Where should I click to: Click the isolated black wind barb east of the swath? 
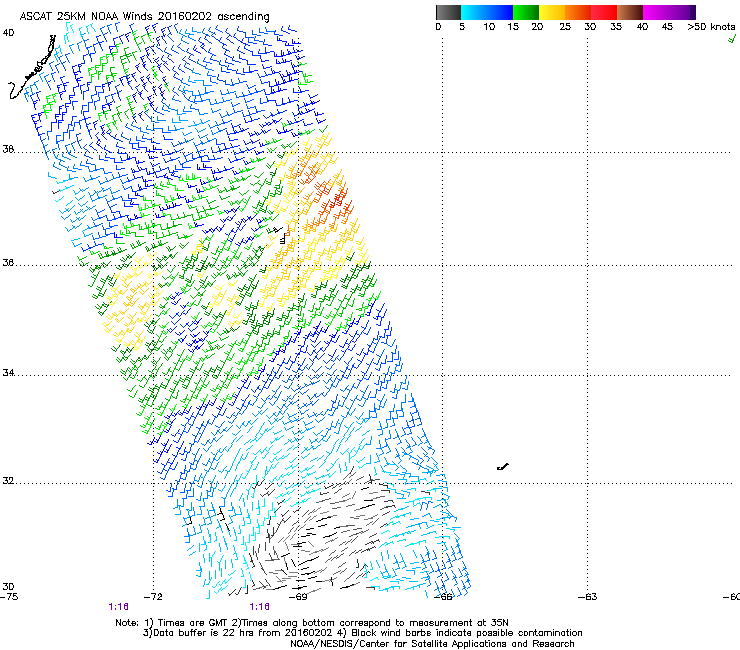click(503, 467)
